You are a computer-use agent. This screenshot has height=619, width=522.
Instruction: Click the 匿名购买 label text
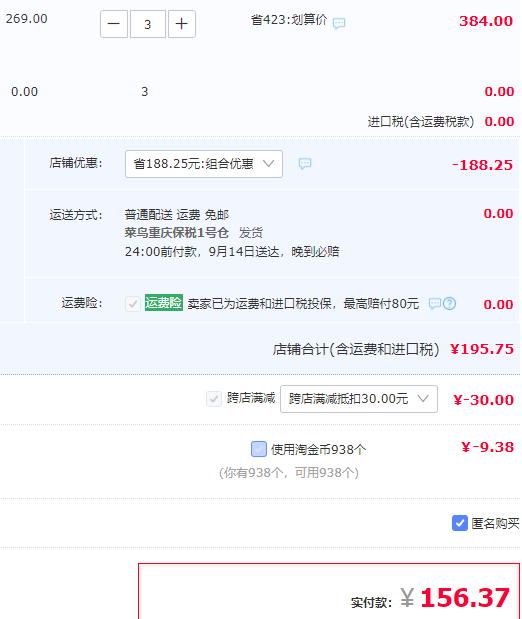click(495, 523)
